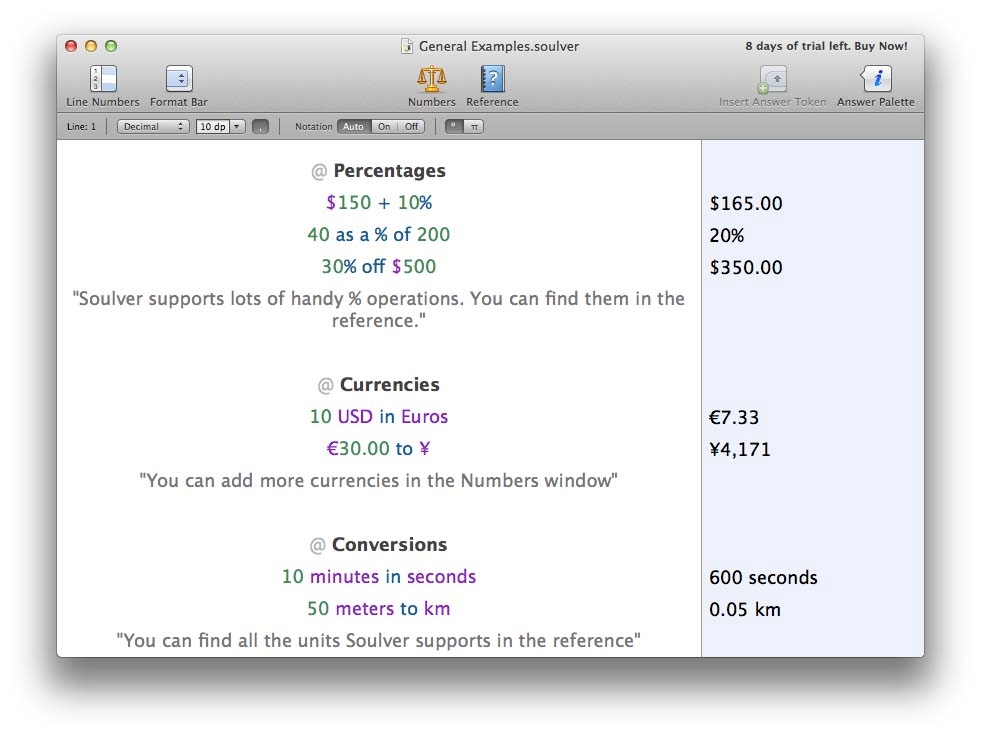Set Notation to On
The image size is (981, 736).
(x=384, y=126)
